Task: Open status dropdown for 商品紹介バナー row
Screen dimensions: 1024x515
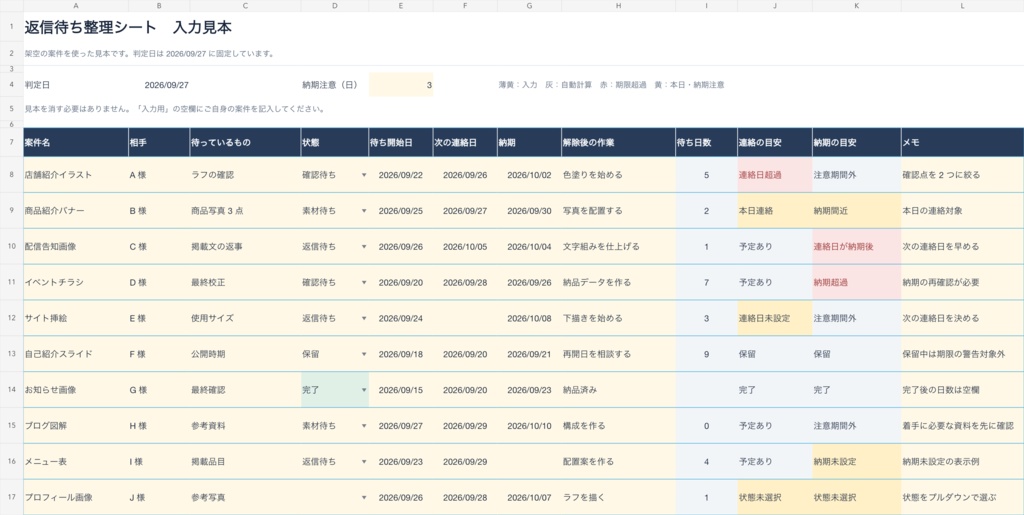Action: [364, 211]
